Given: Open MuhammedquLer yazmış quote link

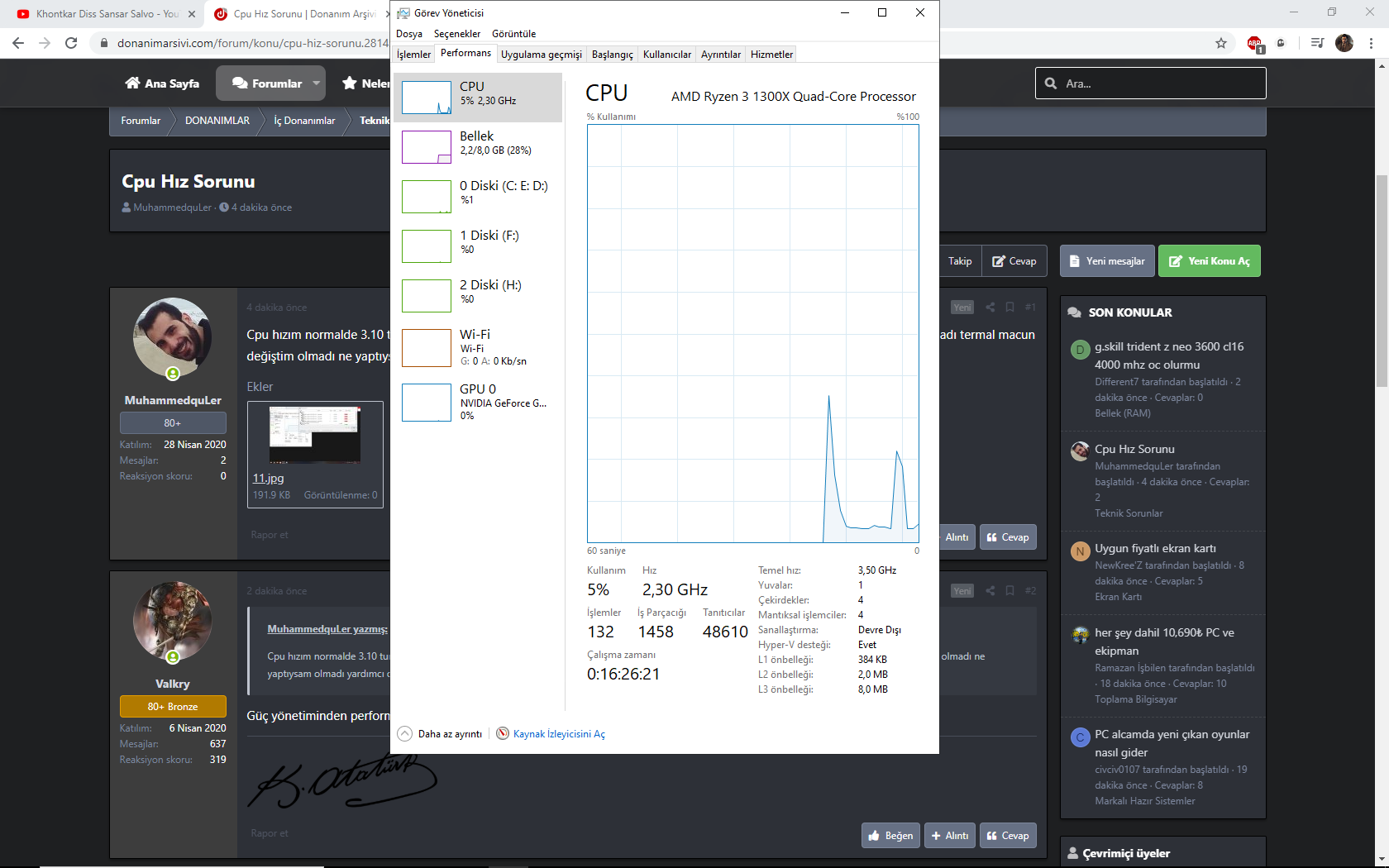Looking at the screenshot, I should 327,629.
